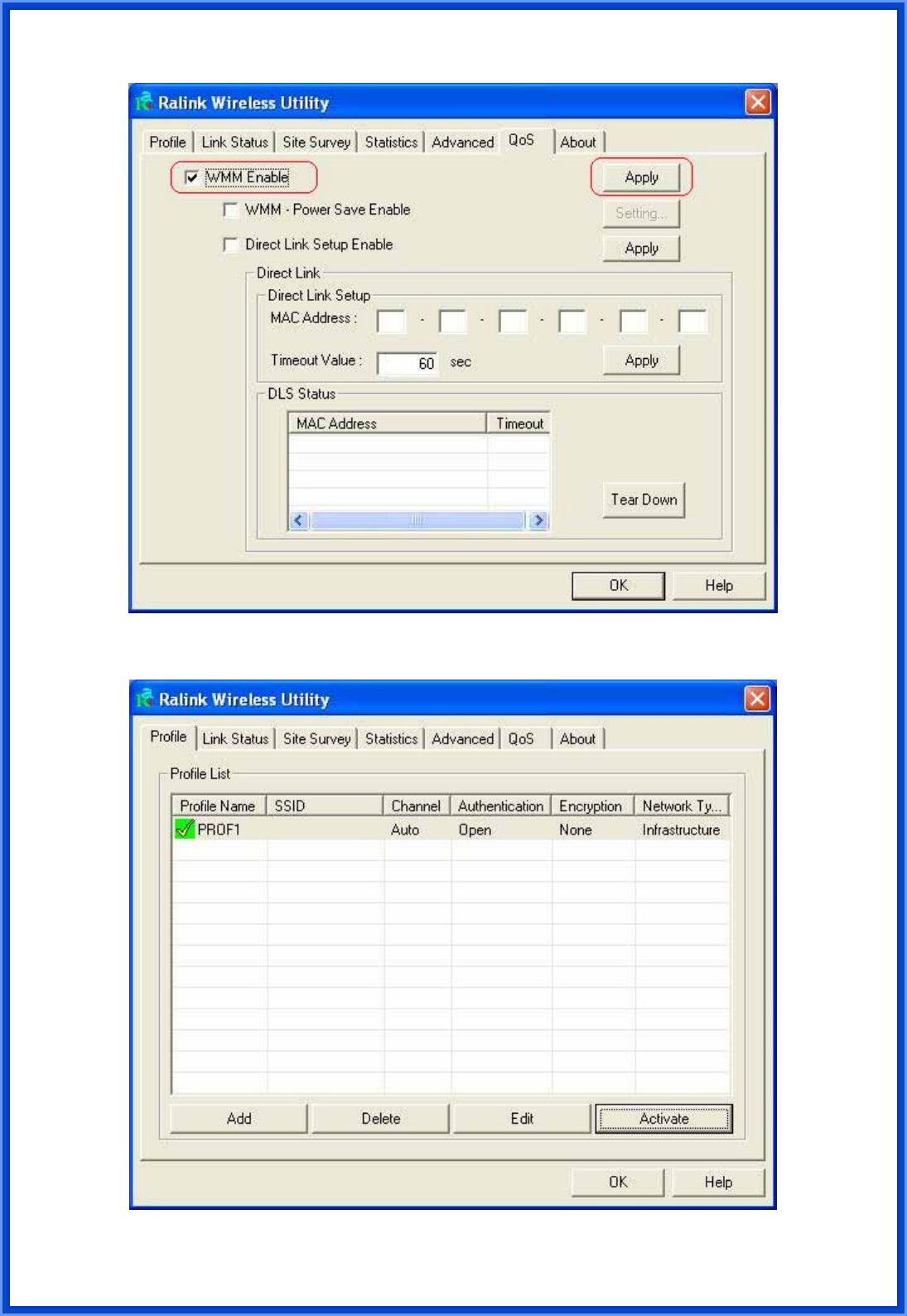Click the sixth MAC Address octet field
The width and height of the screenshot is (907, 1316).
tap(692, 321)
